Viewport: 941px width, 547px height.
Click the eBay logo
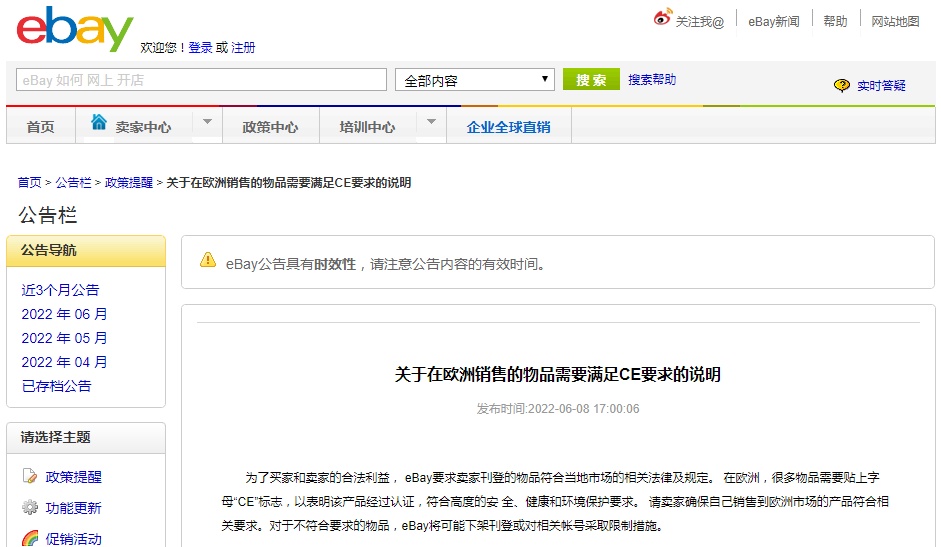point(75,29)
